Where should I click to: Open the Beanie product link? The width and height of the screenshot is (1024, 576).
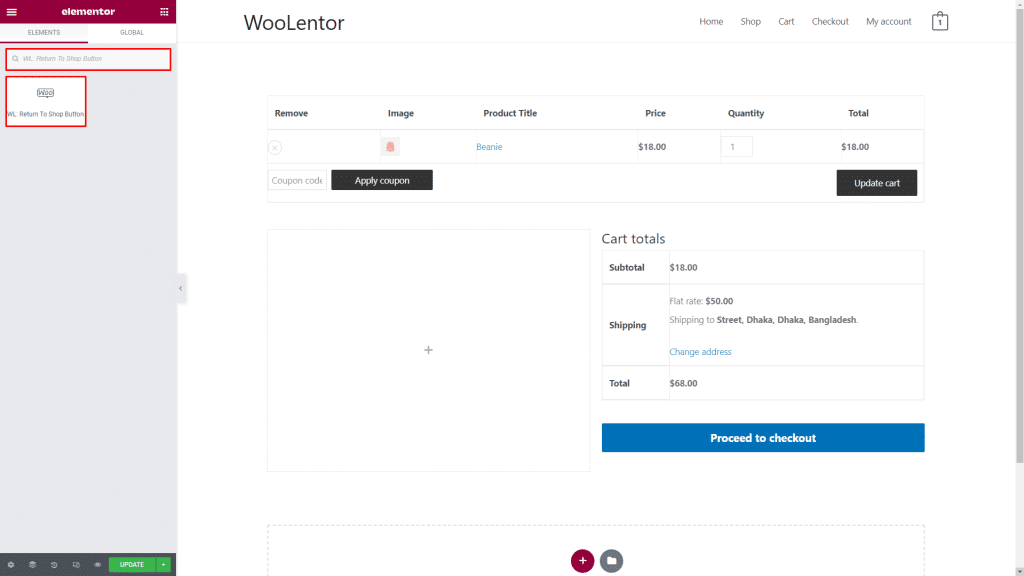(489, 147)
